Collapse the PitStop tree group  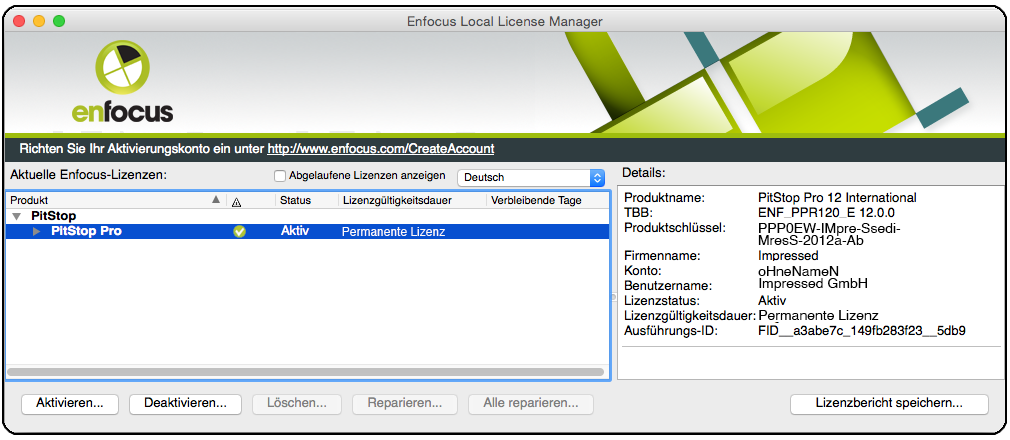16,216
